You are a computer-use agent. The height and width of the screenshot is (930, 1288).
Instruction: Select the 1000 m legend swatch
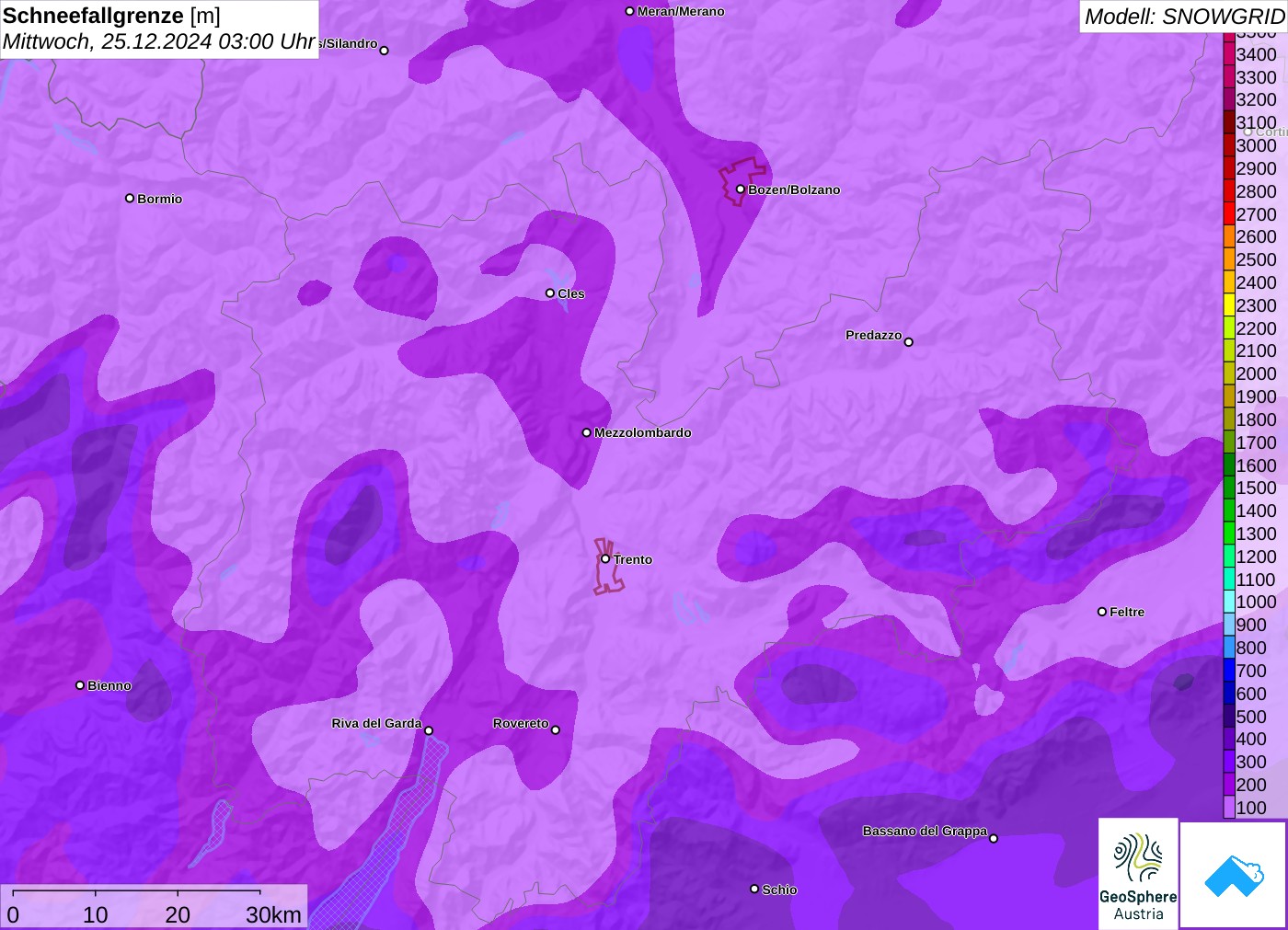point(1229,602)
